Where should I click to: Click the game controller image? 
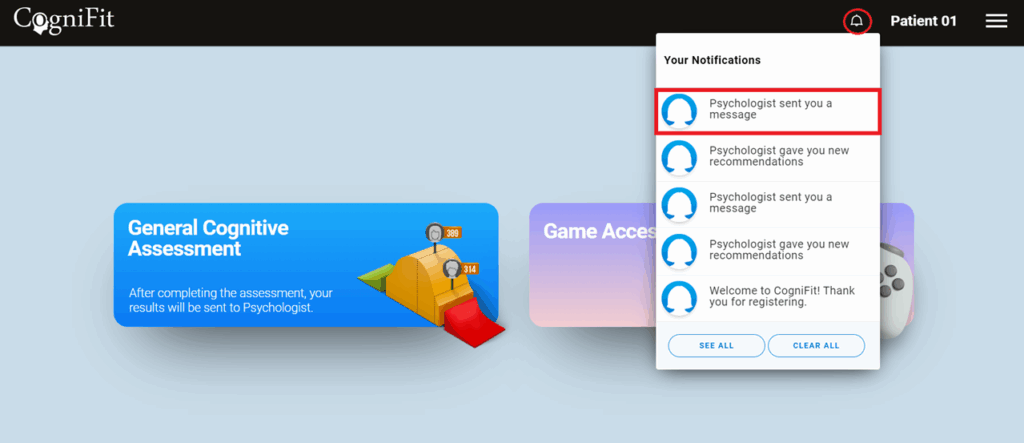point(896,288)
